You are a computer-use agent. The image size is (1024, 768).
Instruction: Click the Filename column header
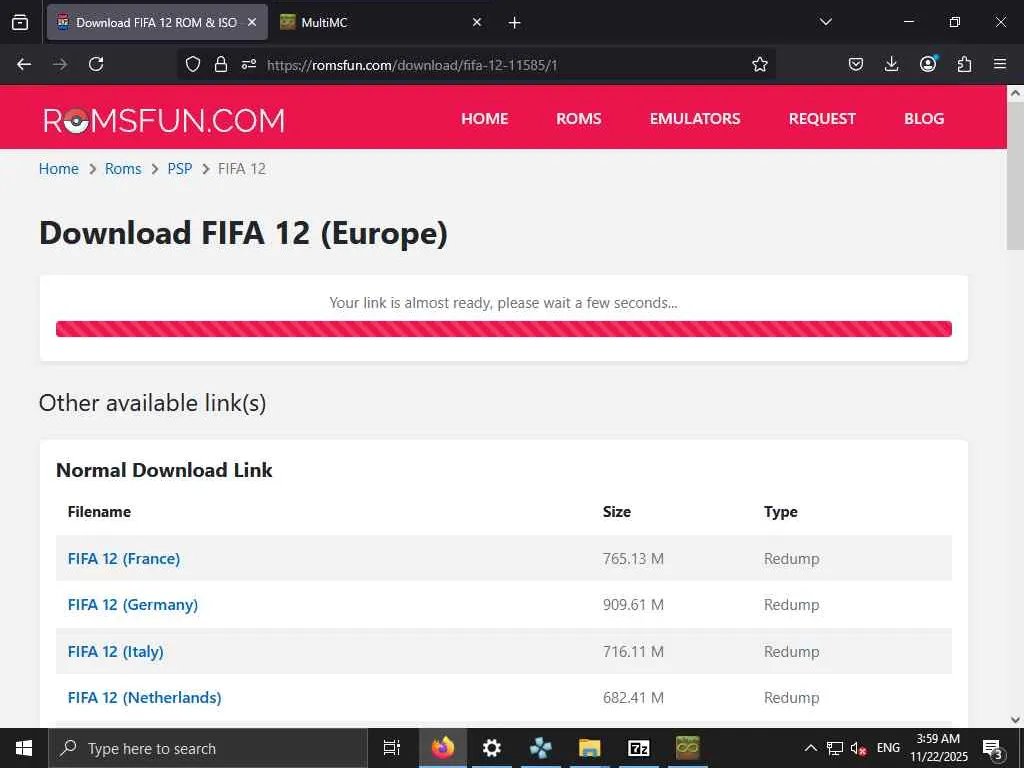point(99,511)
